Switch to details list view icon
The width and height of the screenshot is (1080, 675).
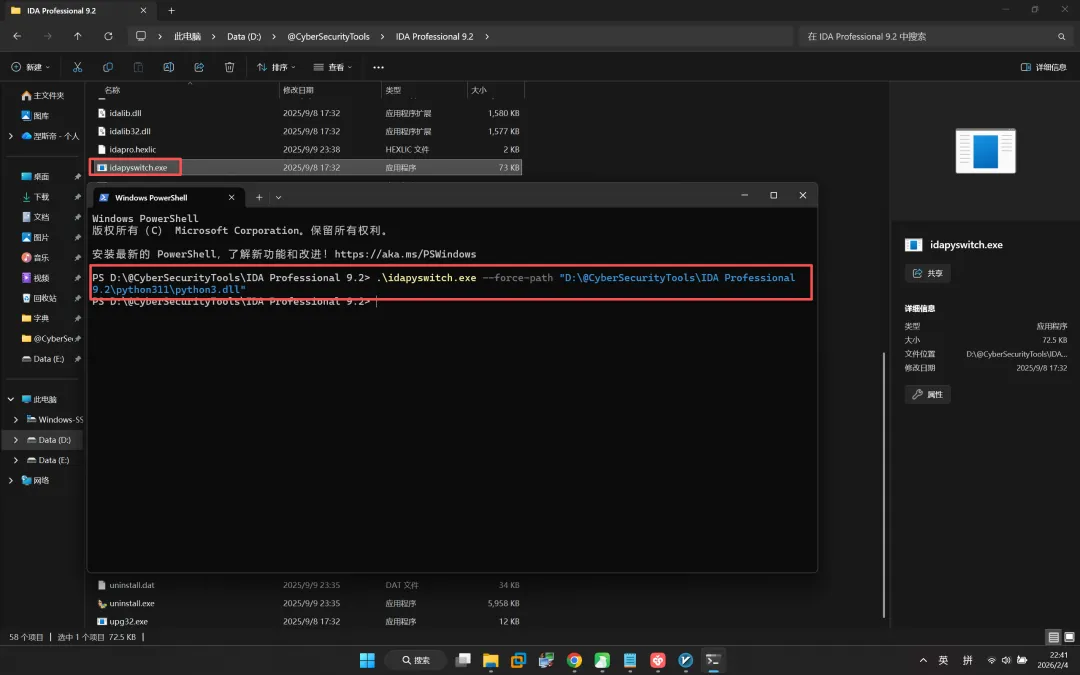click(1053, 637)
